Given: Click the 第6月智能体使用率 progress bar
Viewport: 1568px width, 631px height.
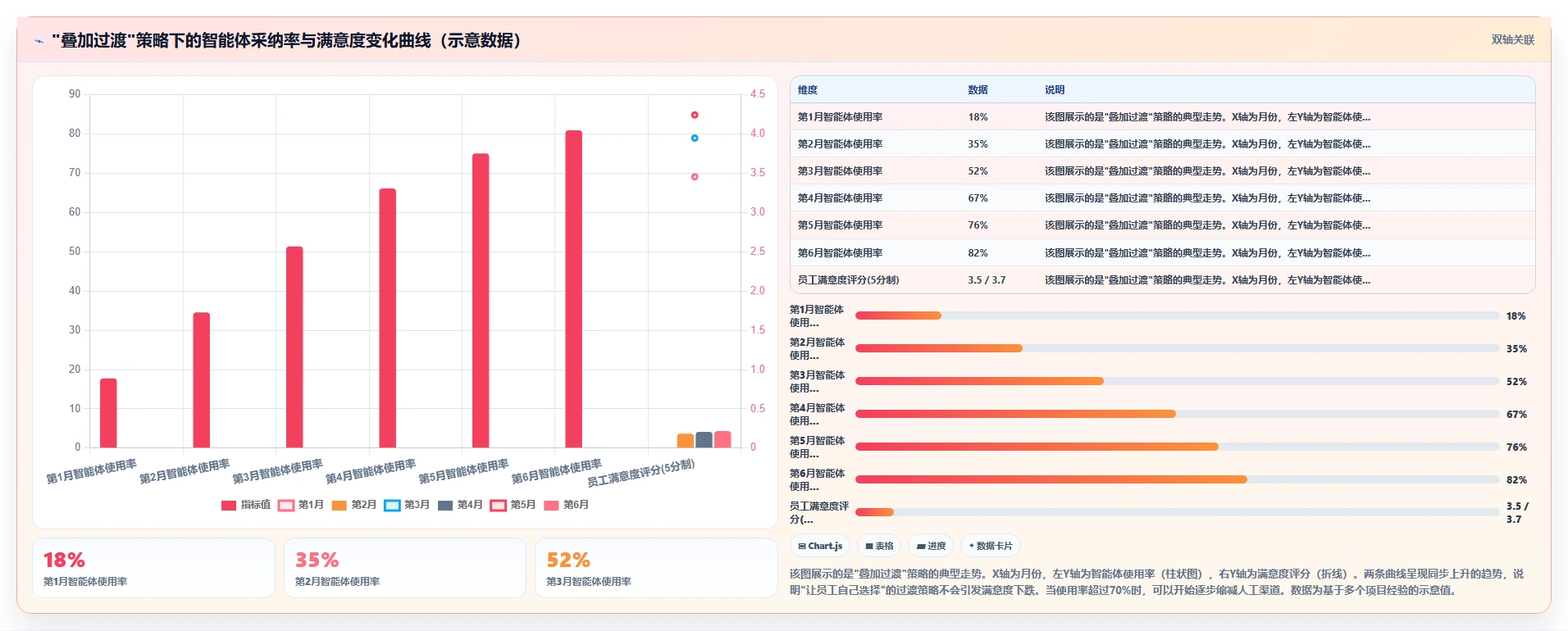Looking at the screenshot, I should click(1177, 479).
